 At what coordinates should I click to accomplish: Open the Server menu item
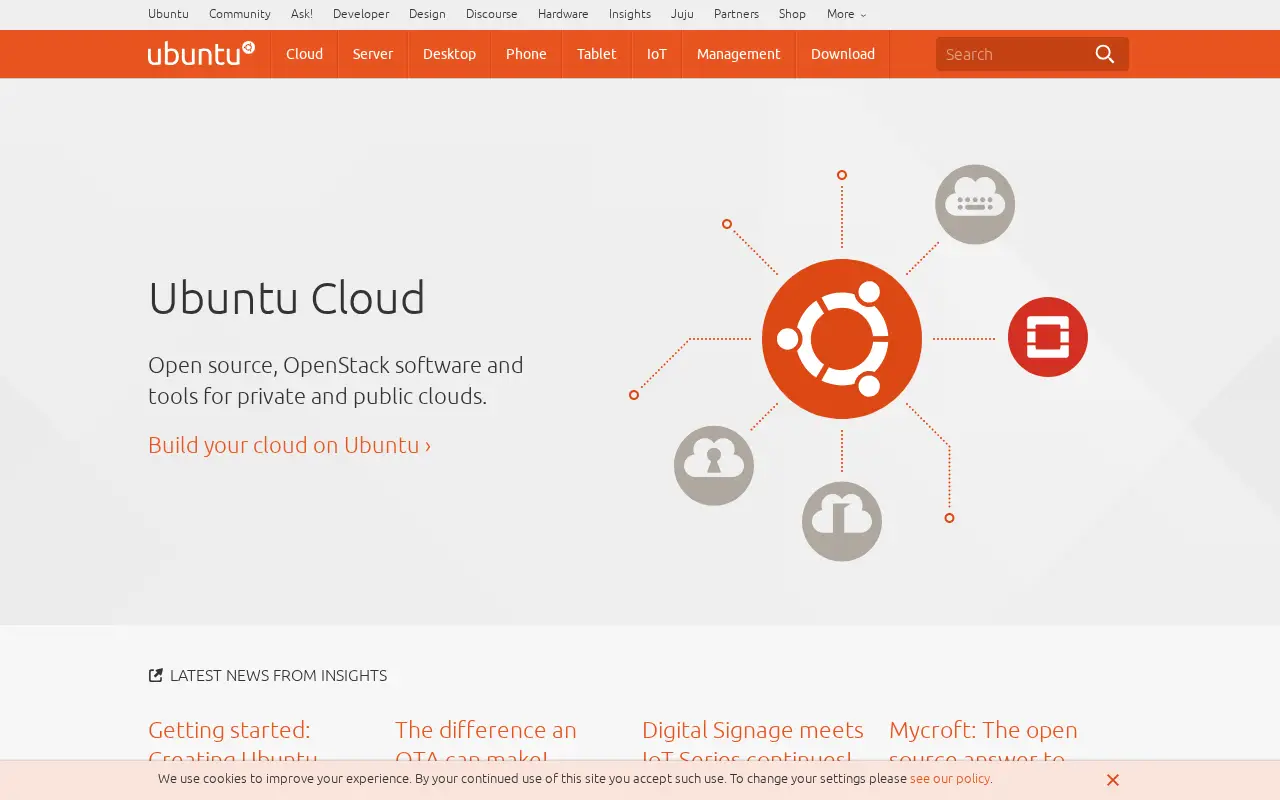373,54
